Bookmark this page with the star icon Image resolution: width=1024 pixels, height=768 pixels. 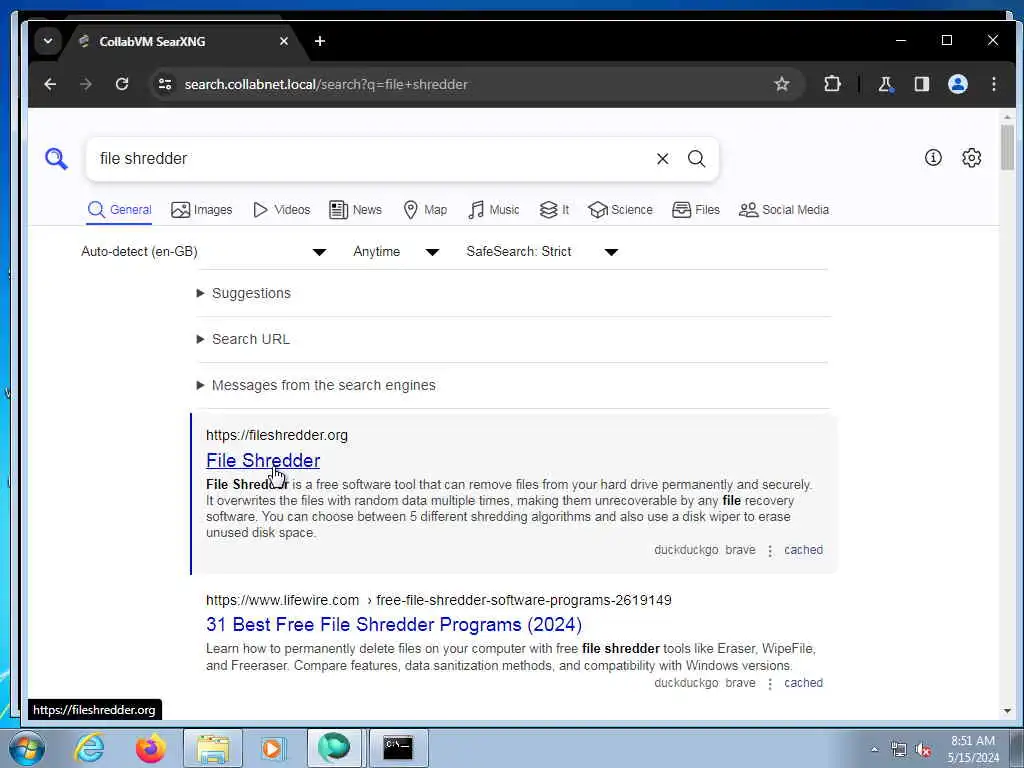coord(782,84)
